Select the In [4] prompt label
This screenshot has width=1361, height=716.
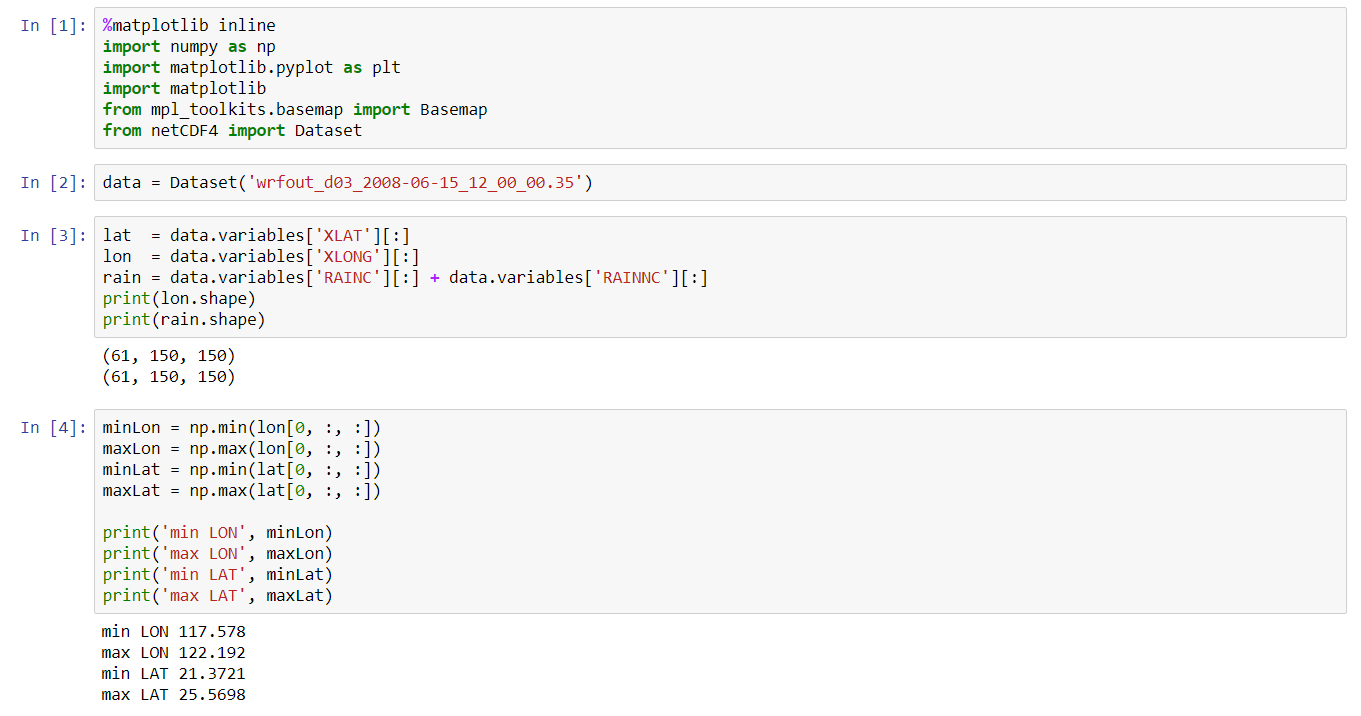pos(53,428)
